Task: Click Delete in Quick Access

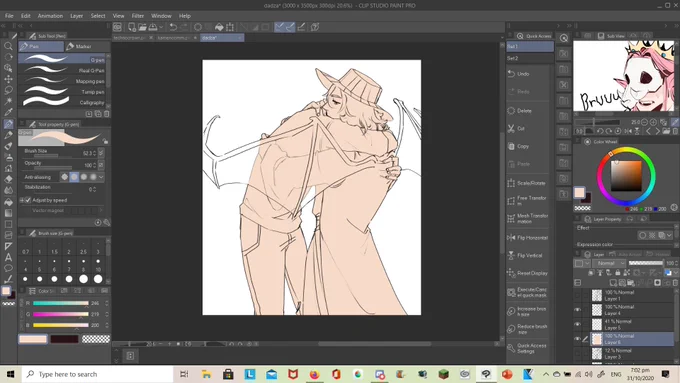Action: coord(528,111)
